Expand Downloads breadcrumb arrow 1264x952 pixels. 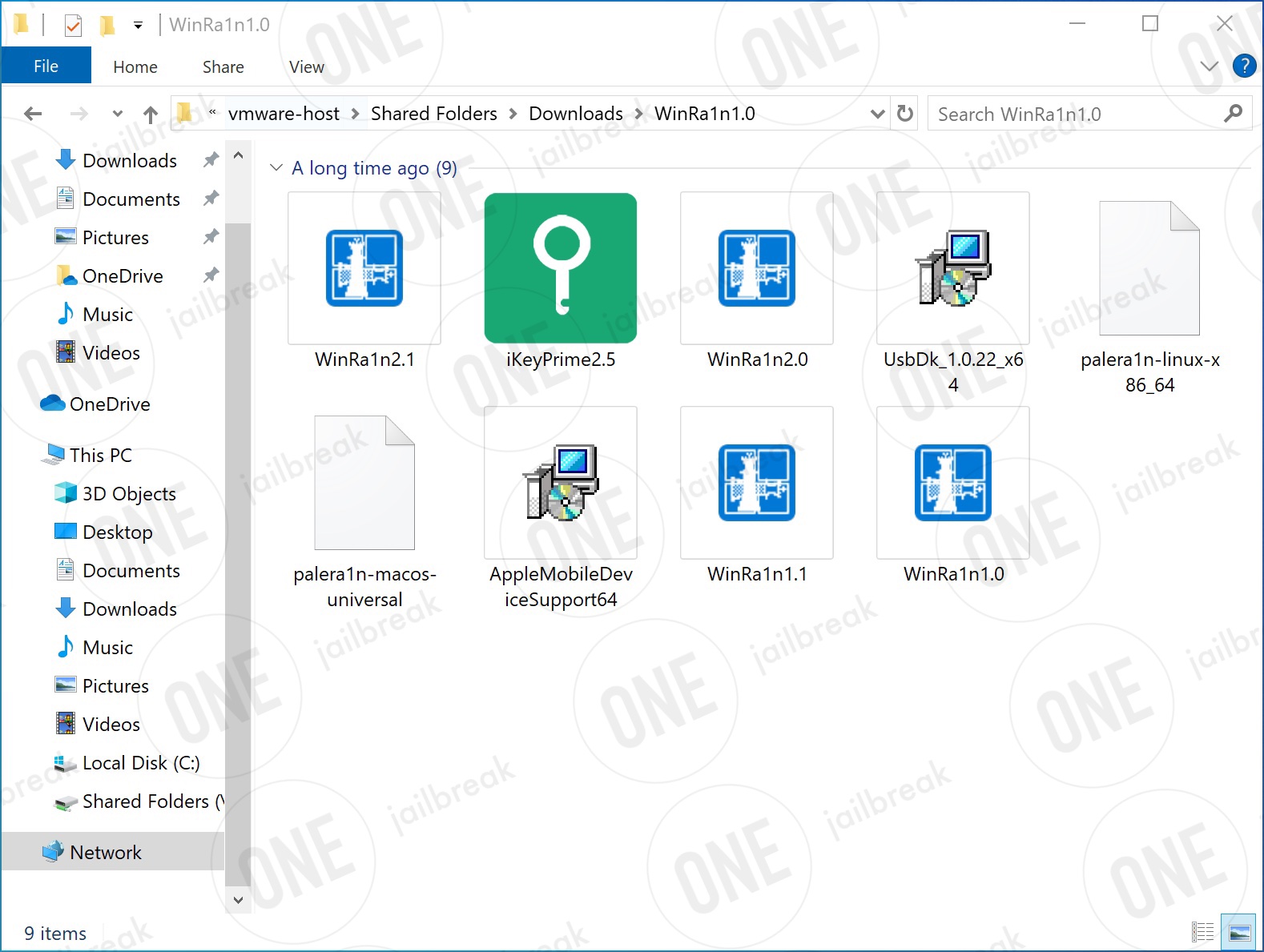coord(638,114)
